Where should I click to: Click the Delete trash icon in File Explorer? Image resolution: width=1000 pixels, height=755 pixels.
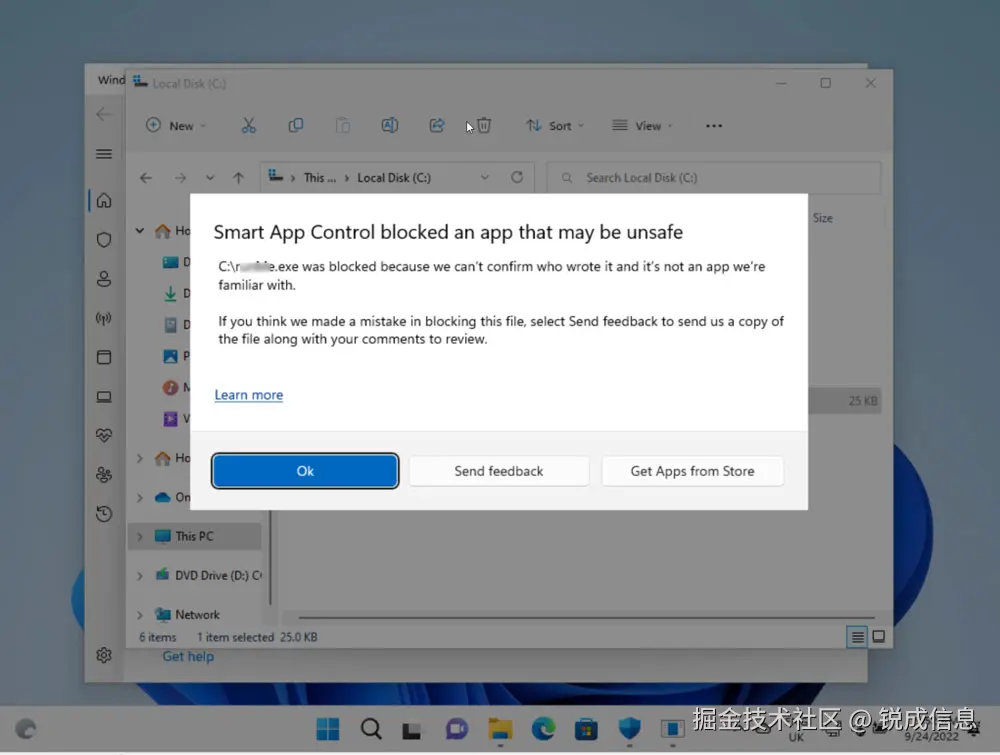(x=484, y=126)
